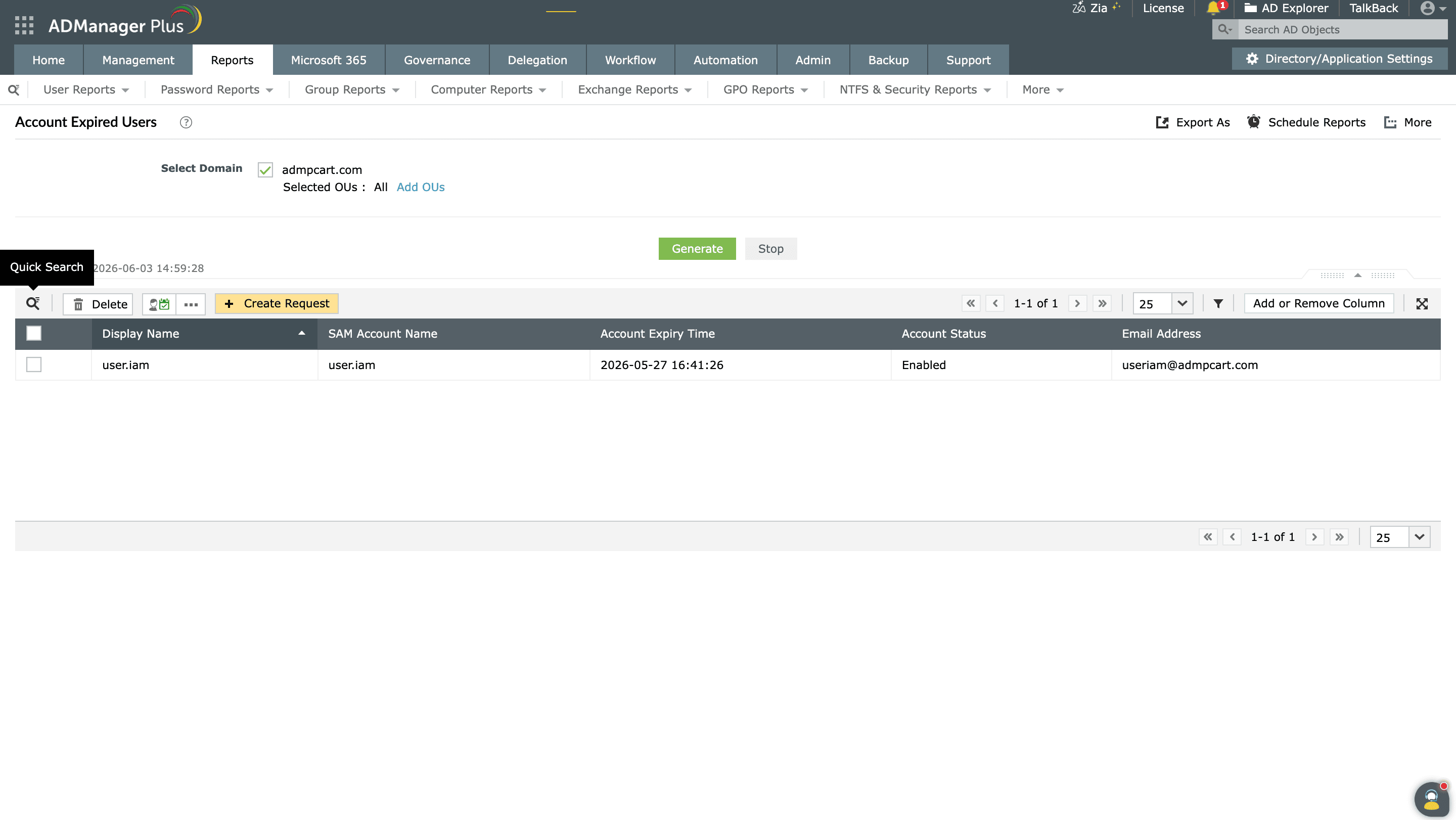Viewport: 1456px width, 820px height.
Task: Go to first page in bottom pager
Action: (x=1207, y=537)
